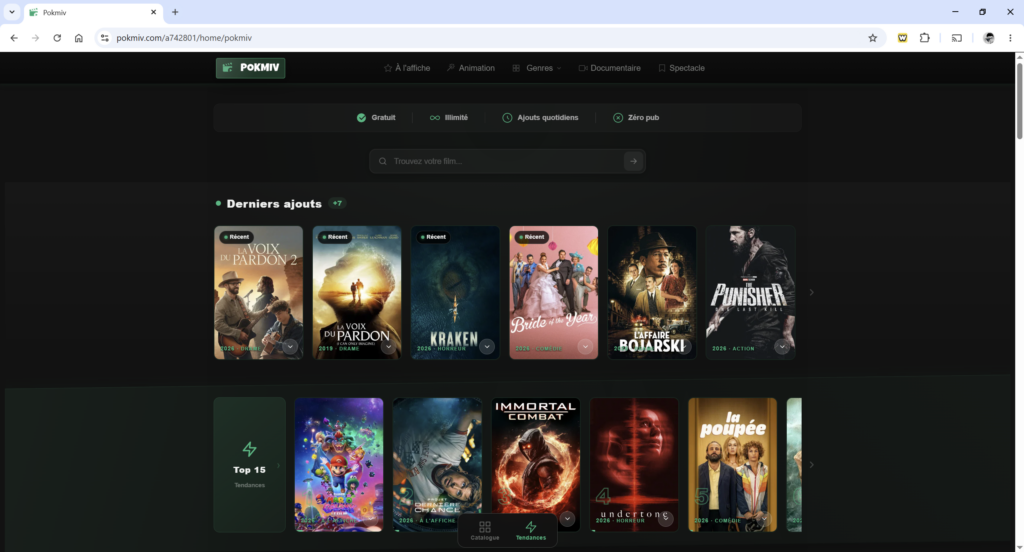Open the Super Mario Galaxy poster
This screenshot has width=1024, height=552.
(x=339, y=464)
